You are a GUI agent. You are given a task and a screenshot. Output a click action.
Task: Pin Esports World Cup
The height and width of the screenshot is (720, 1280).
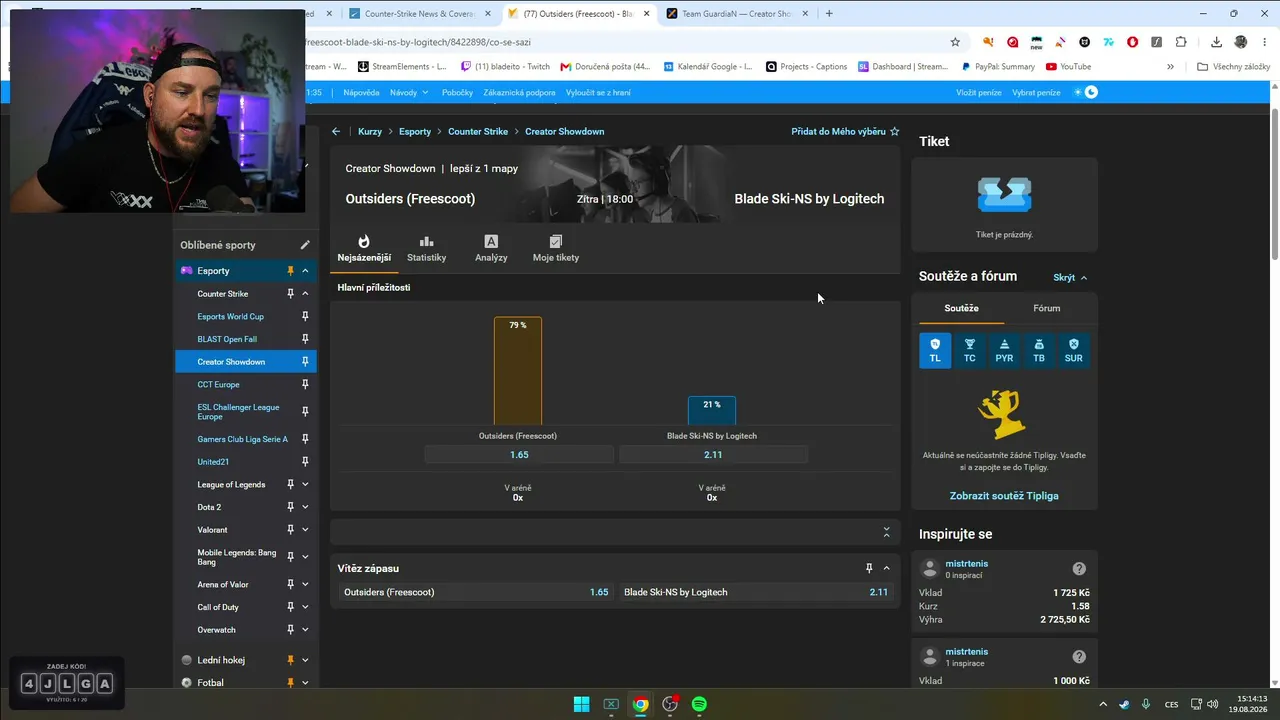[x=305, y=316]
